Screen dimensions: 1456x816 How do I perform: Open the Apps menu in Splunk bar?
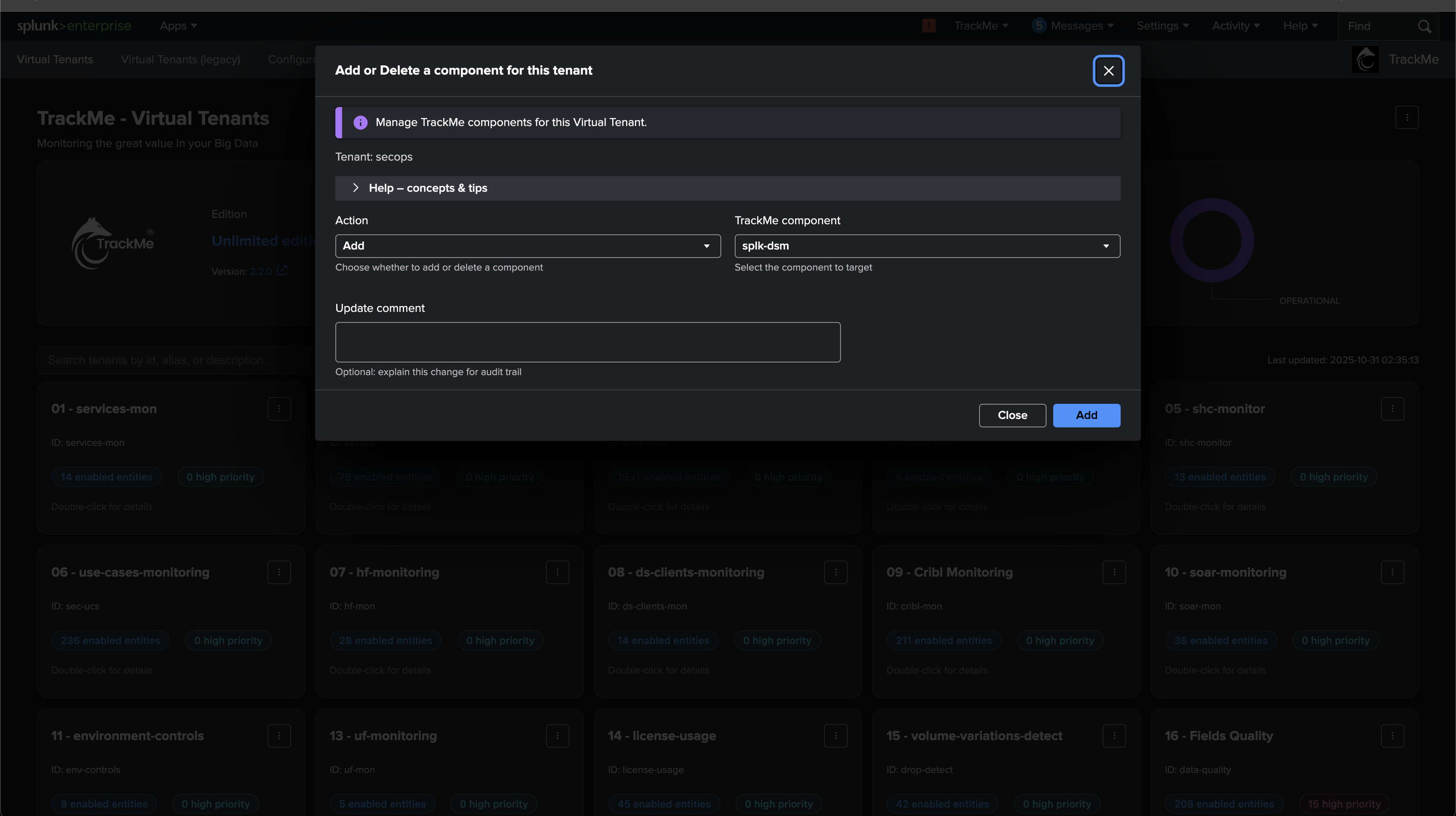[178, 26]
